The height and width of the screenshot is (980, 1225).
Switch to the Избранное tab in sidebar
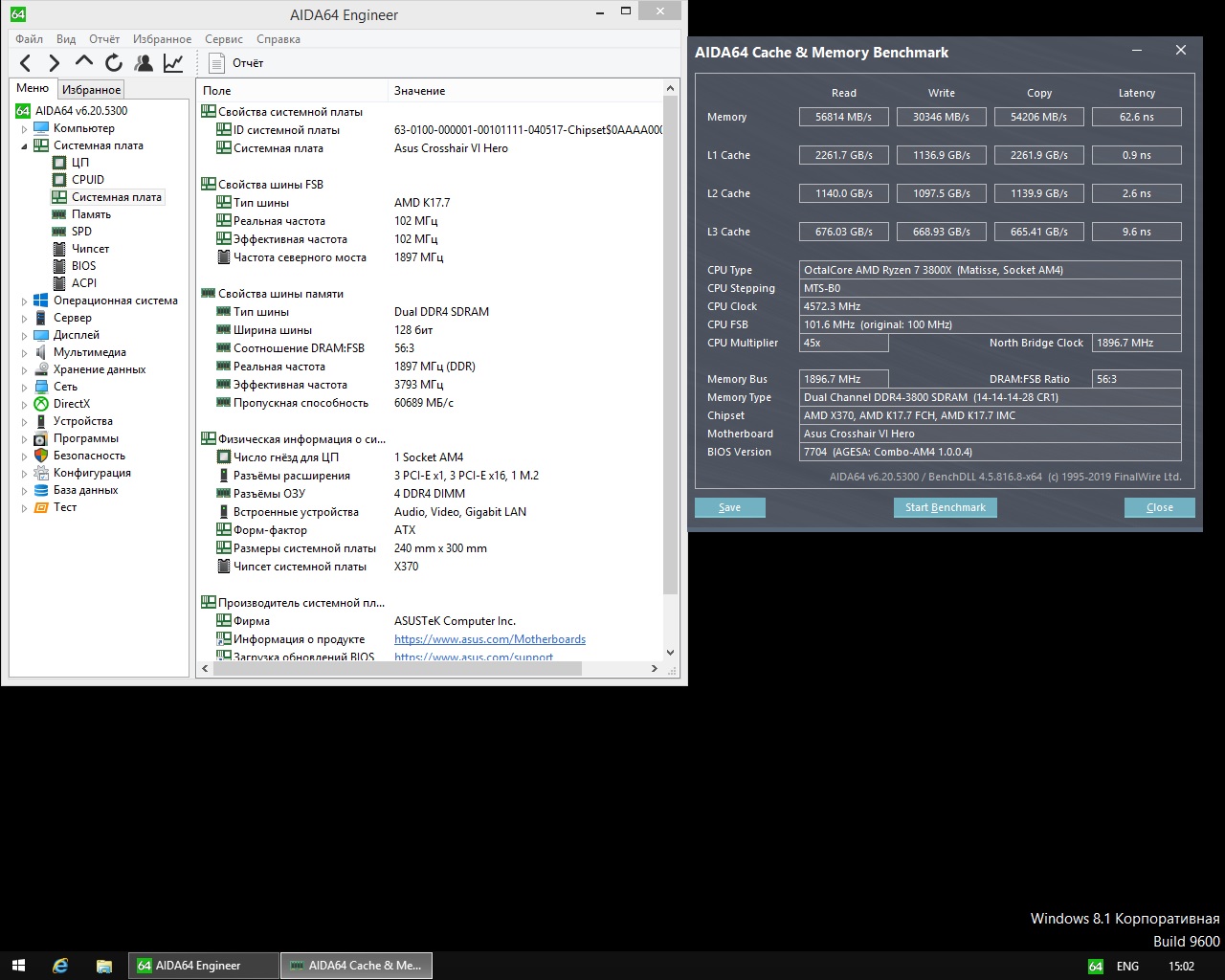91,90
